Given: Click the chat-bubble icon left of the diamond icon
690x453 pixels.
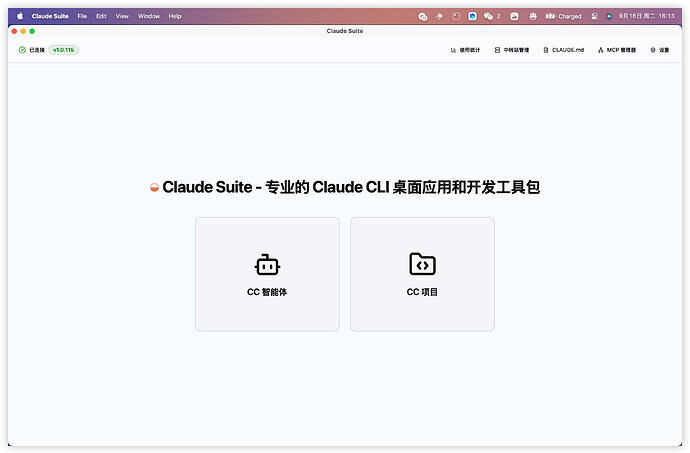Looking at the screenshot, I should [423, 17].
